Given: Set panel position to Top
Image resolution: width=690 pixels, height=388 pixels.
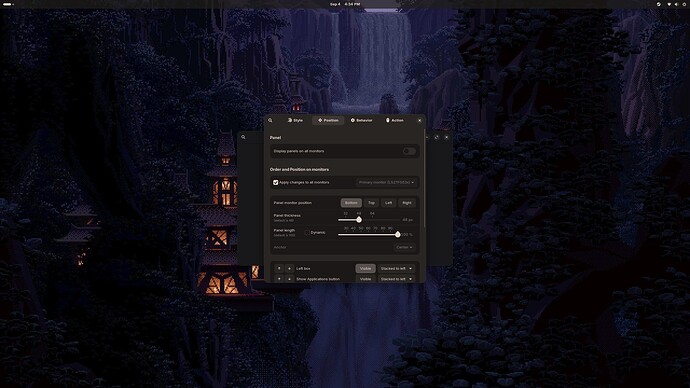Looking at the screenshot, I should tap(371, 203).
